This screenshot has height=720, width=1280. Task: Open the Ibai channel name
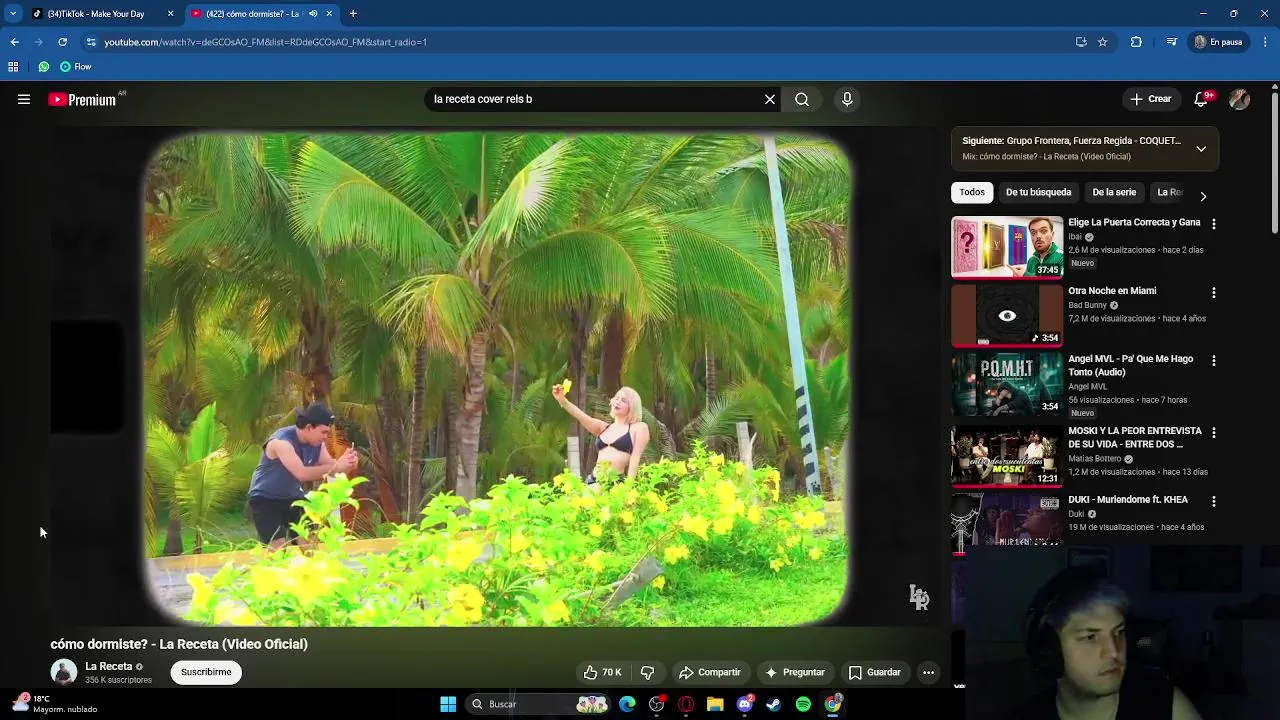(1075, 237)
